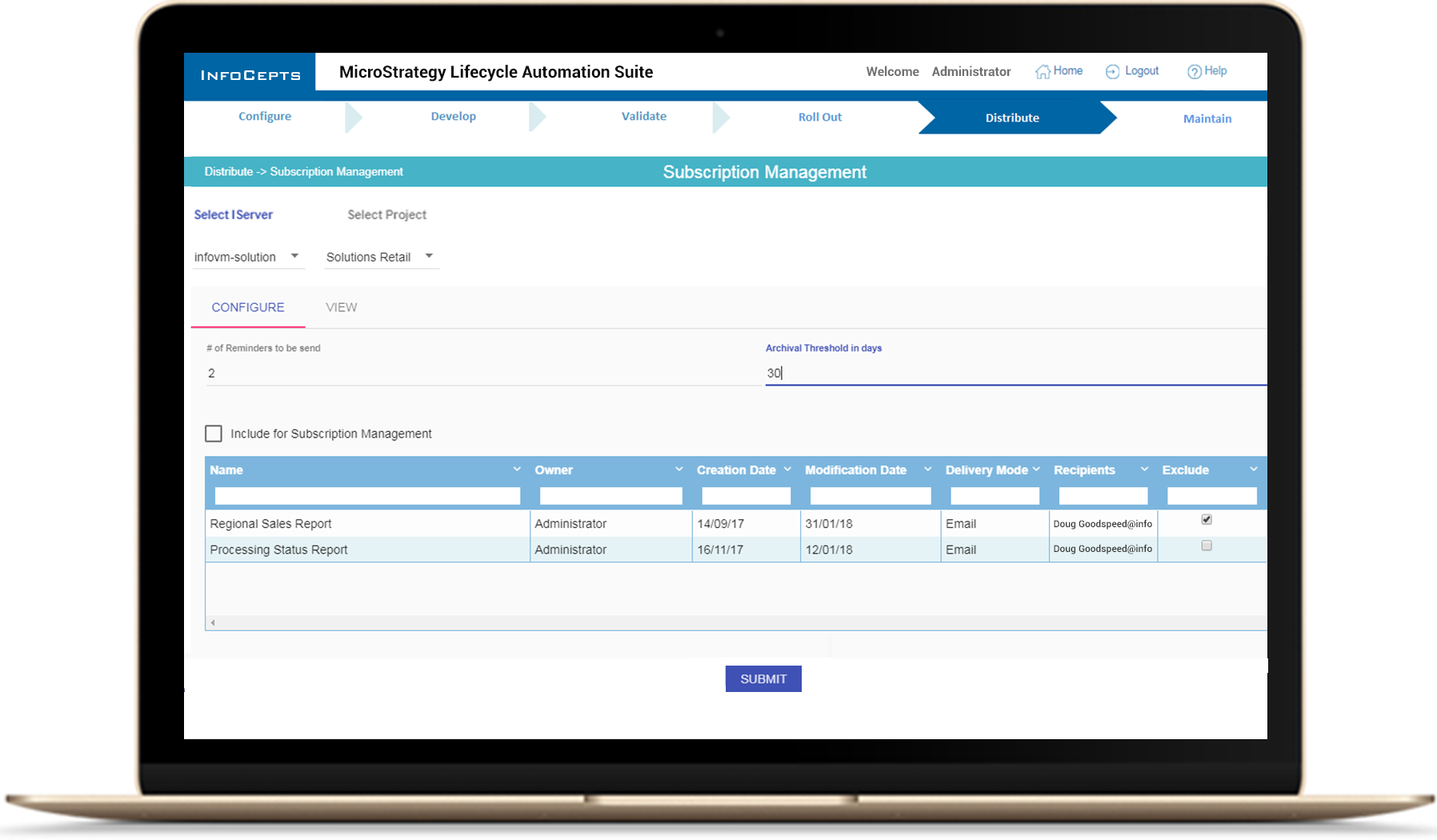
Task: Expand the Solutions Retail project dropdown
Action: click(x=429, y=256)
